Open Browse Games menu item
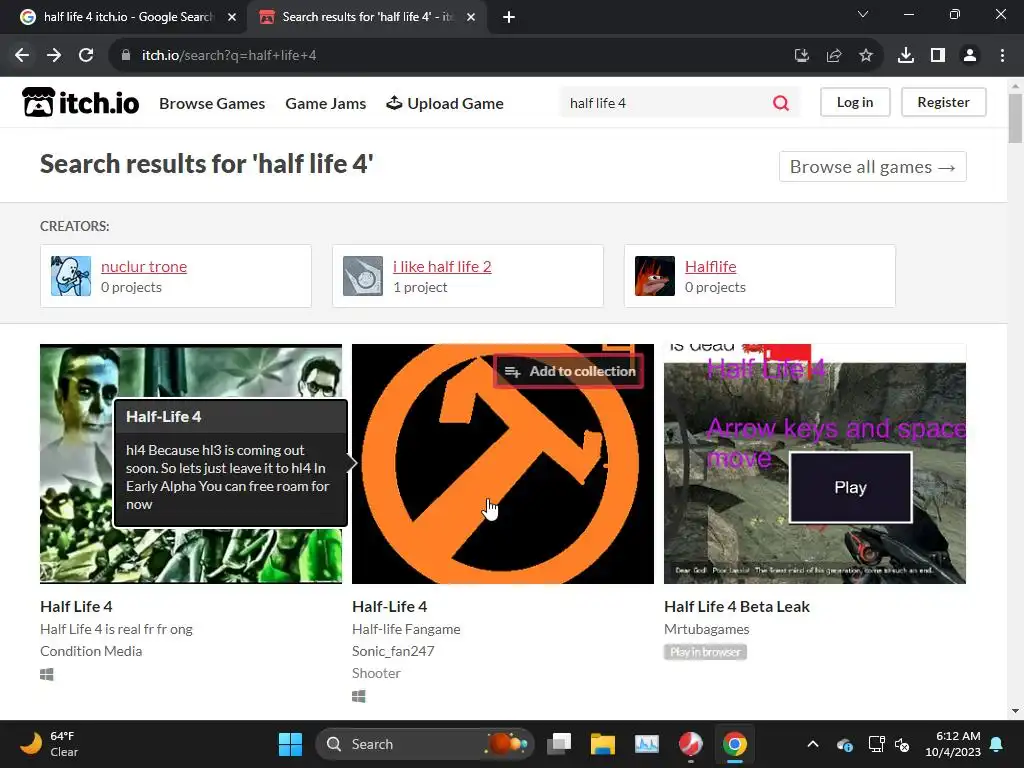 point(212,103)
